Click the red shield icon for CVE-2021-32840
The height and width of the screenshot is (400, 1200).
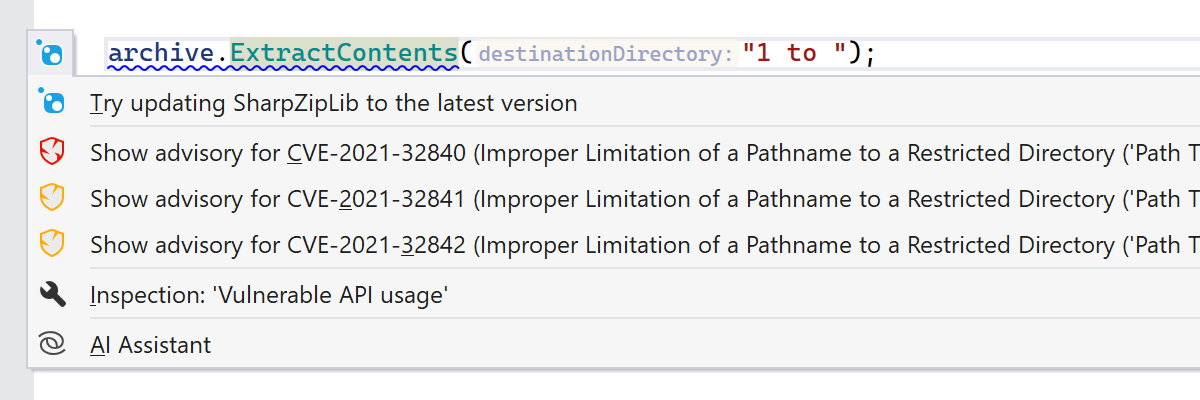tap(51, 153)
